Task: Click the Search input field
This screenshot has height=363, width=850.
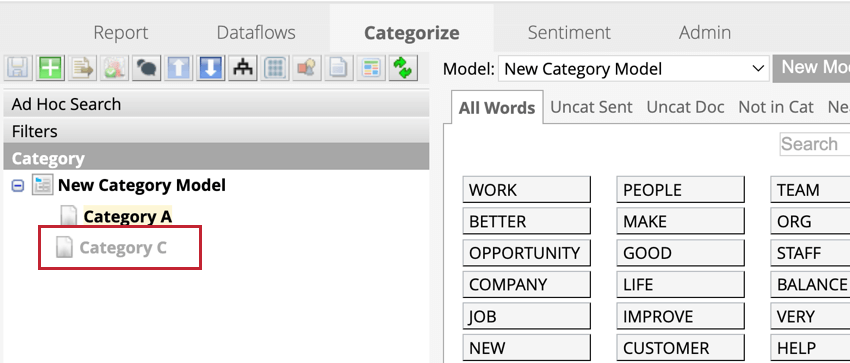Action: coord(814,144)
